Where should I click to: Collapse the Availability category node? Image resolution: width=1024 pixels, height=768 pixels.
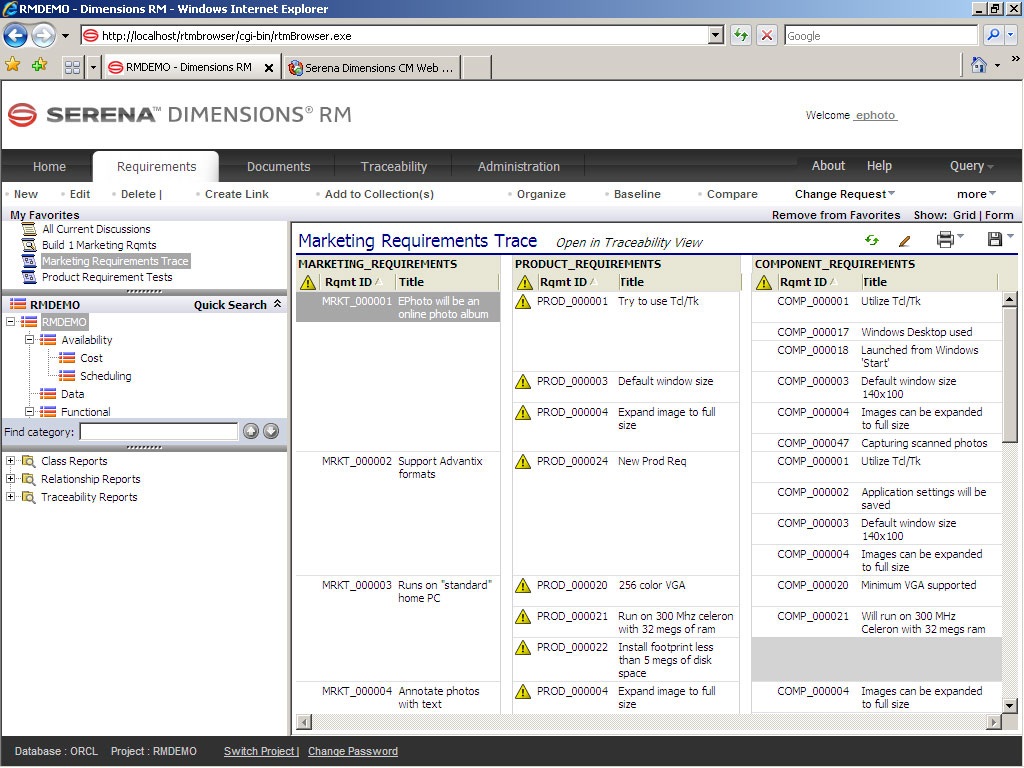click(29, 340)
